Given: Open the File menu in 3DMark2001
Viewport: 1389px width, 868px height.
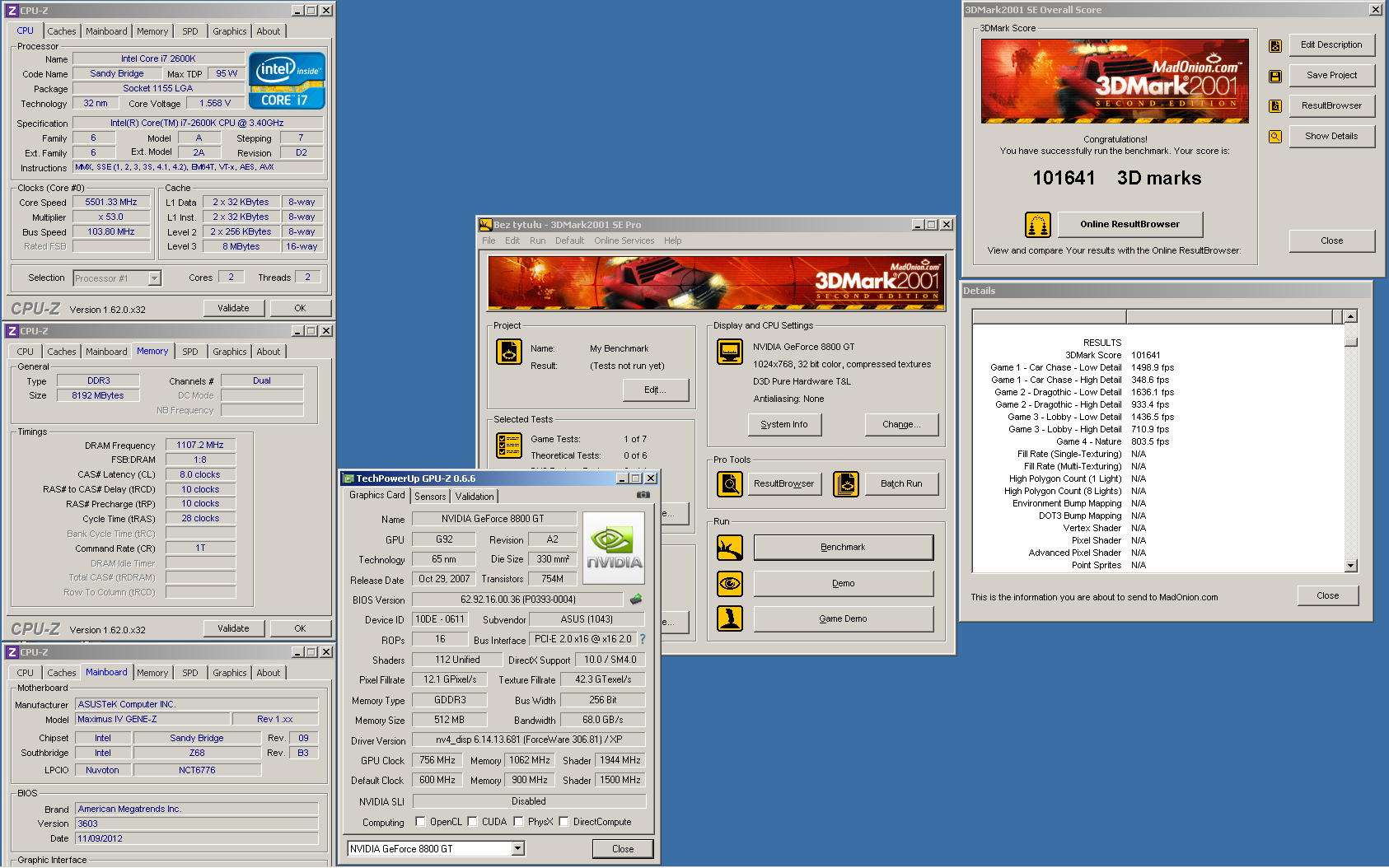Looking at the screenshot, I should coord(489,241).
